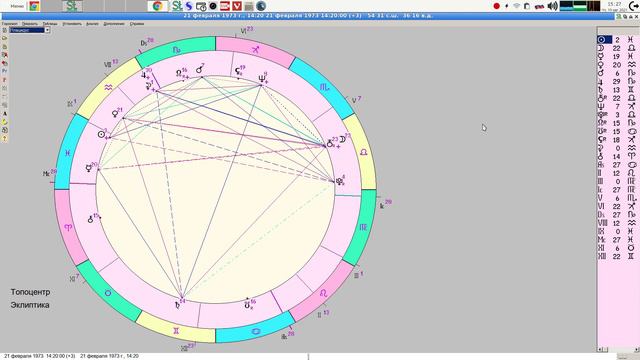
Task: Click the Wi-Fi network tray icon
Action: pos(516,6)
